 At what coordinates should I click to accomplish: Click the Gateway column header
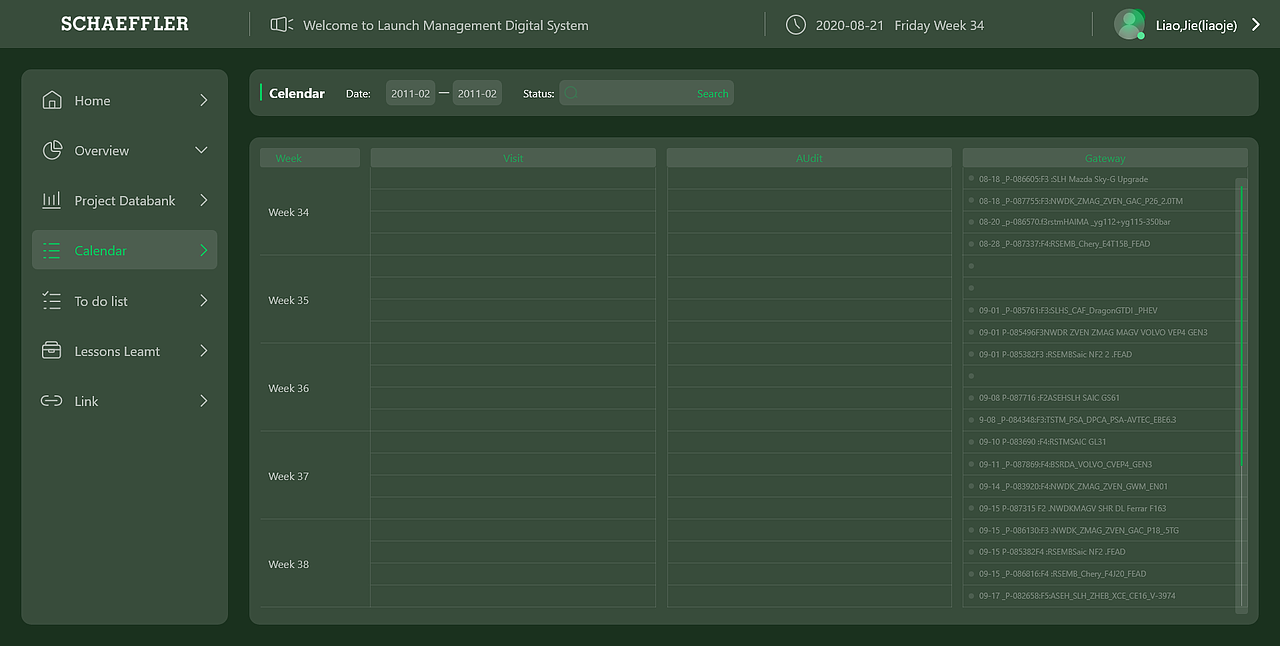click(x=1105, y=158)
